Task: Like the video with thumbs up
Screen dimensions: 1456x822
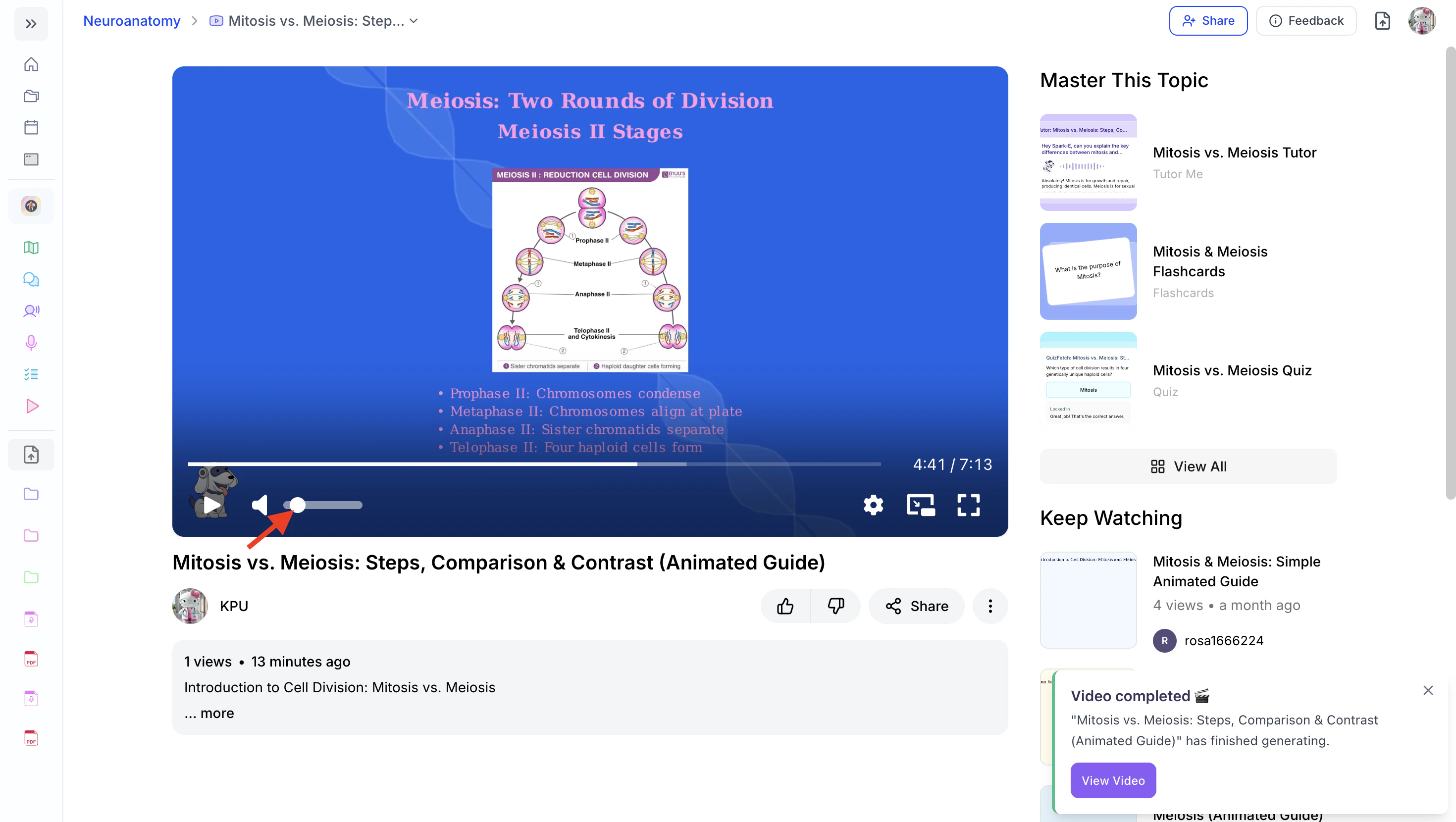Action: coord(785,606)
